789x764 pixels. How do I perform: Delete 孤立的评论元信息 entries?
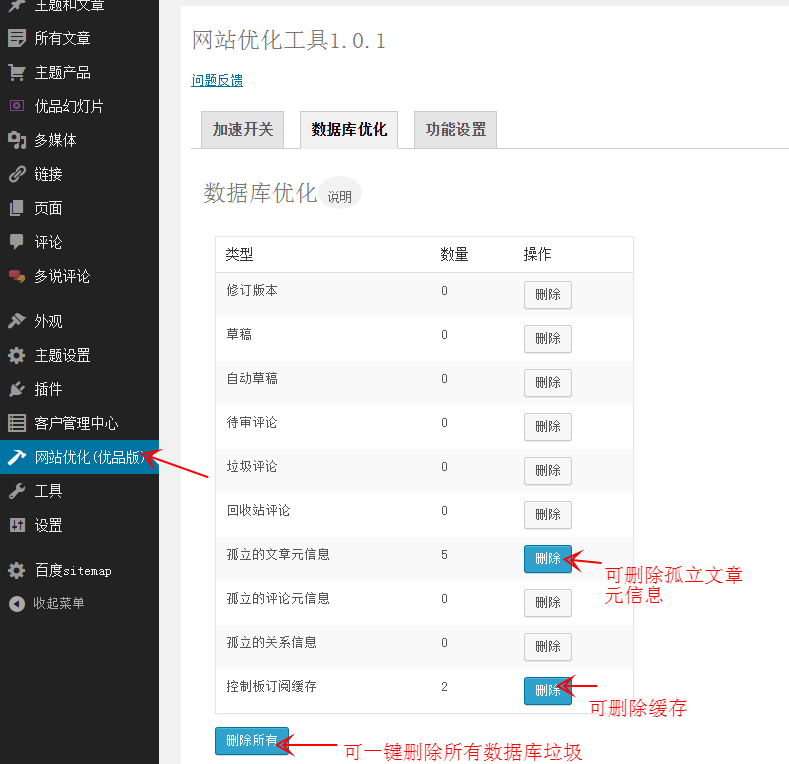tap(547, 603)
